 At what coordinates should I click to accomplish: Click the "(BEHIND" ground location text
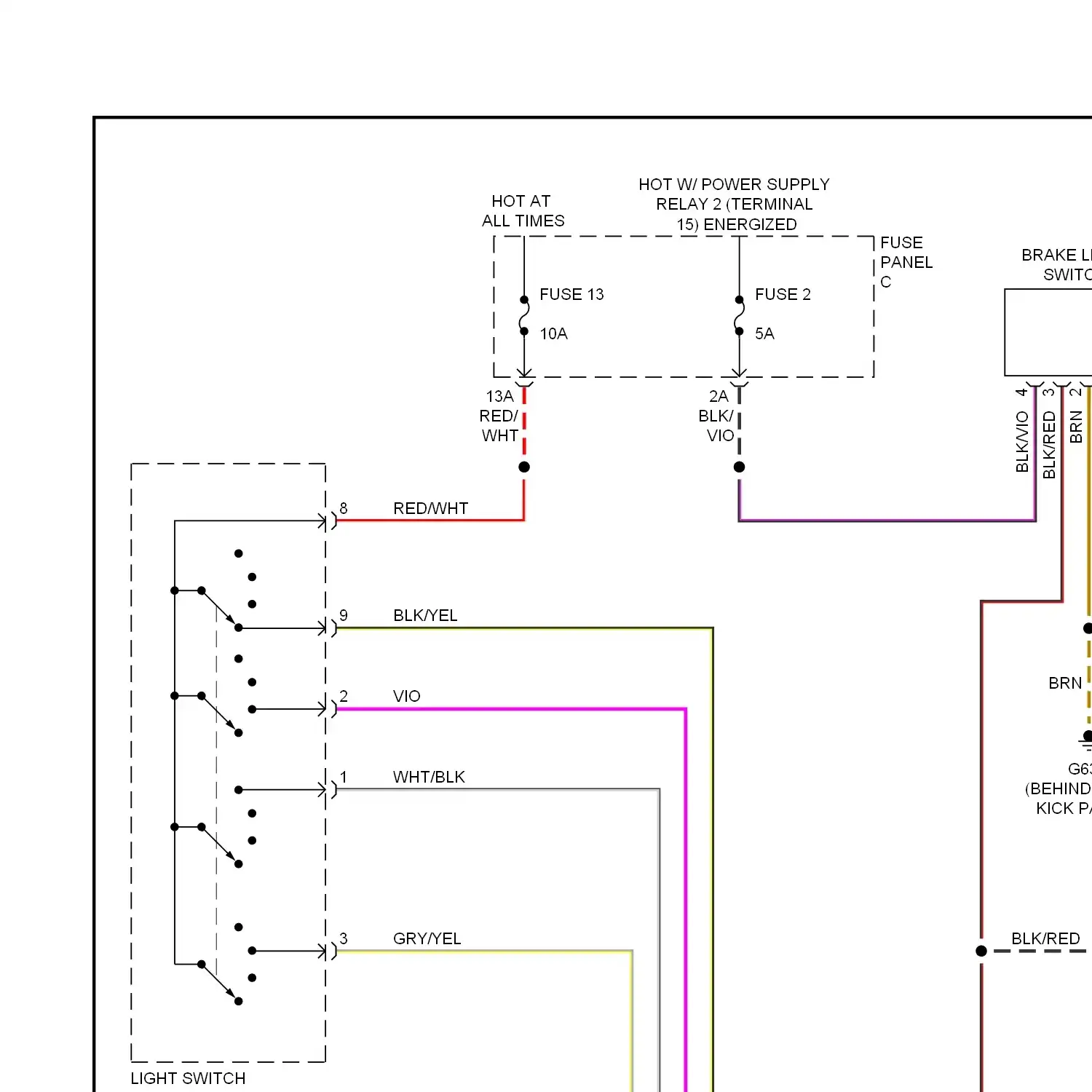[x=1058, y=788]
